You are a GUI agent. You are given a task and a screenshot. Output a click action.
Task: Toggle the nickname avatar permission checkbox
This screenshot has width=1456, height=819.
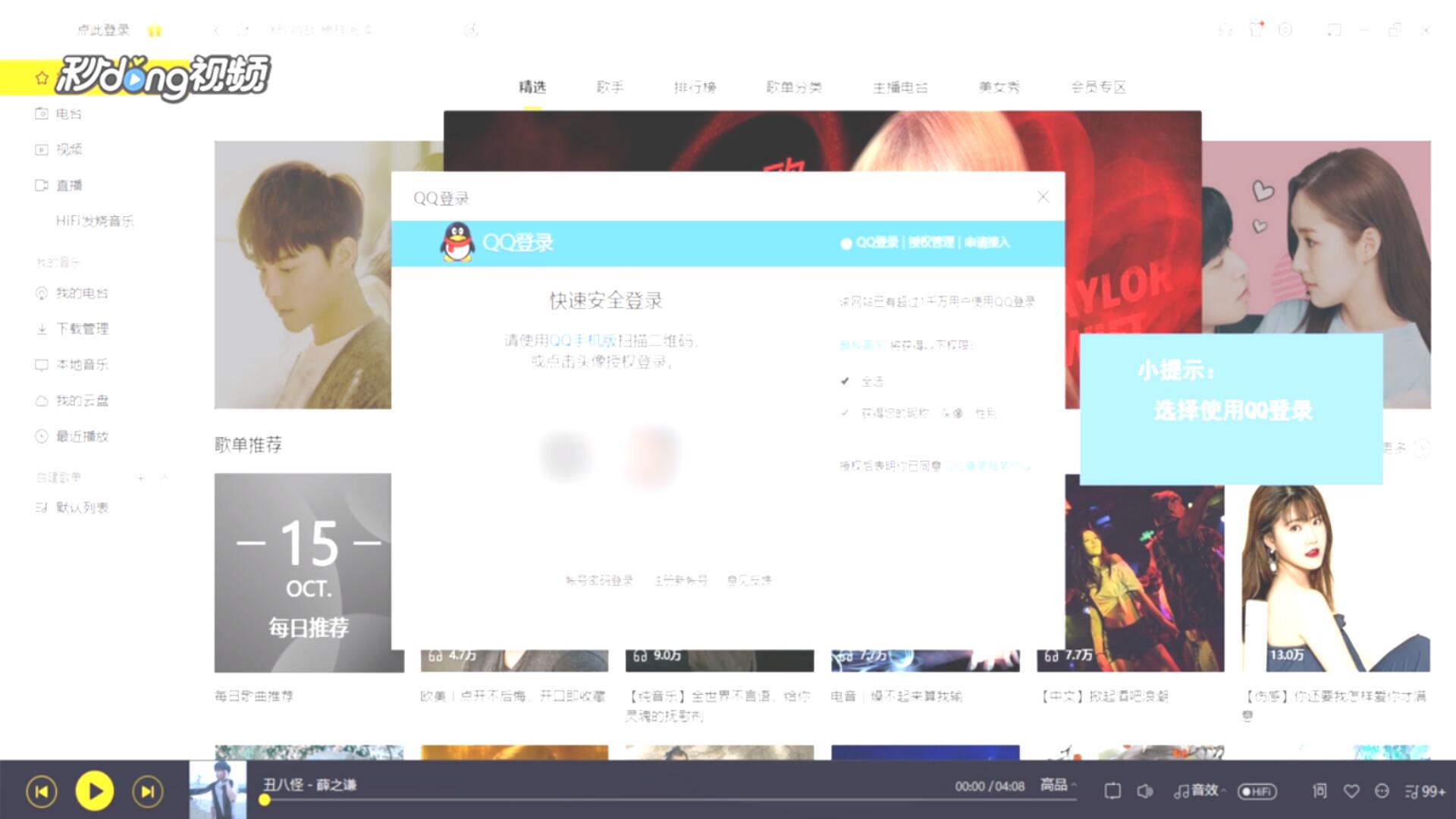pyautogui.click(x=845, y=413)
